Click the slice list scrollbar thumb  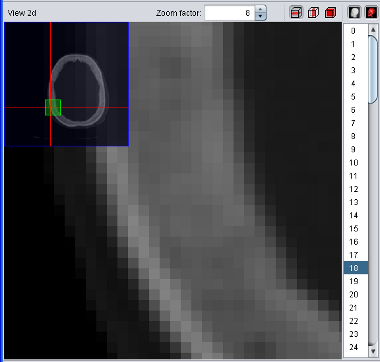click(x=373, y=69)
